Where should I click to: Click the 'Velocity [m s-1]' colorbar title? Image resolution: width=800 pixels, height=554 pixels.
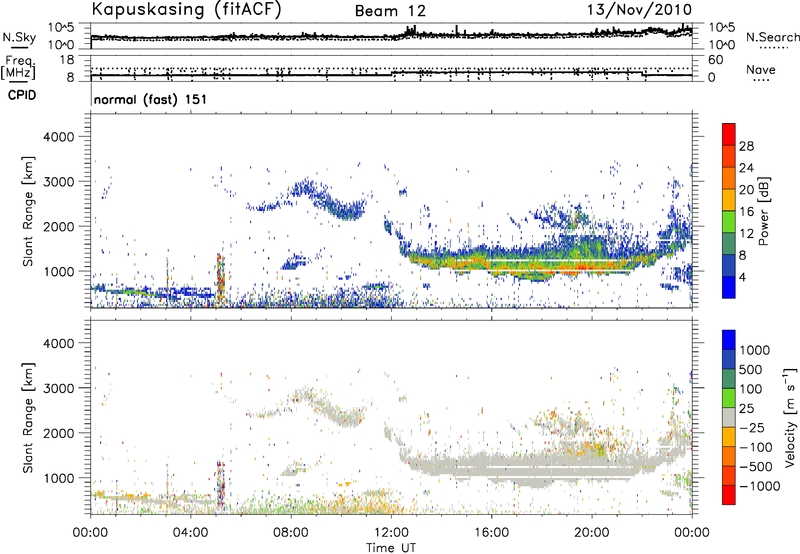tap(790, 417)
